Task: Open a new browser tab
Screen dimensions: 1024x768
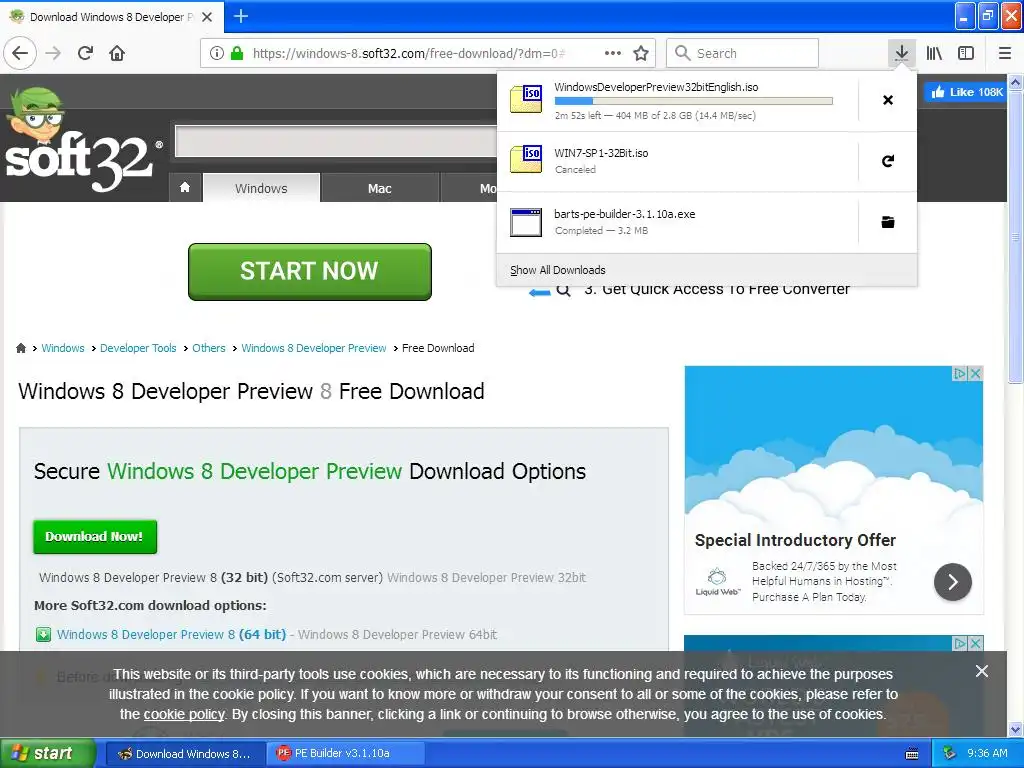Action: (x=241, y=16)
